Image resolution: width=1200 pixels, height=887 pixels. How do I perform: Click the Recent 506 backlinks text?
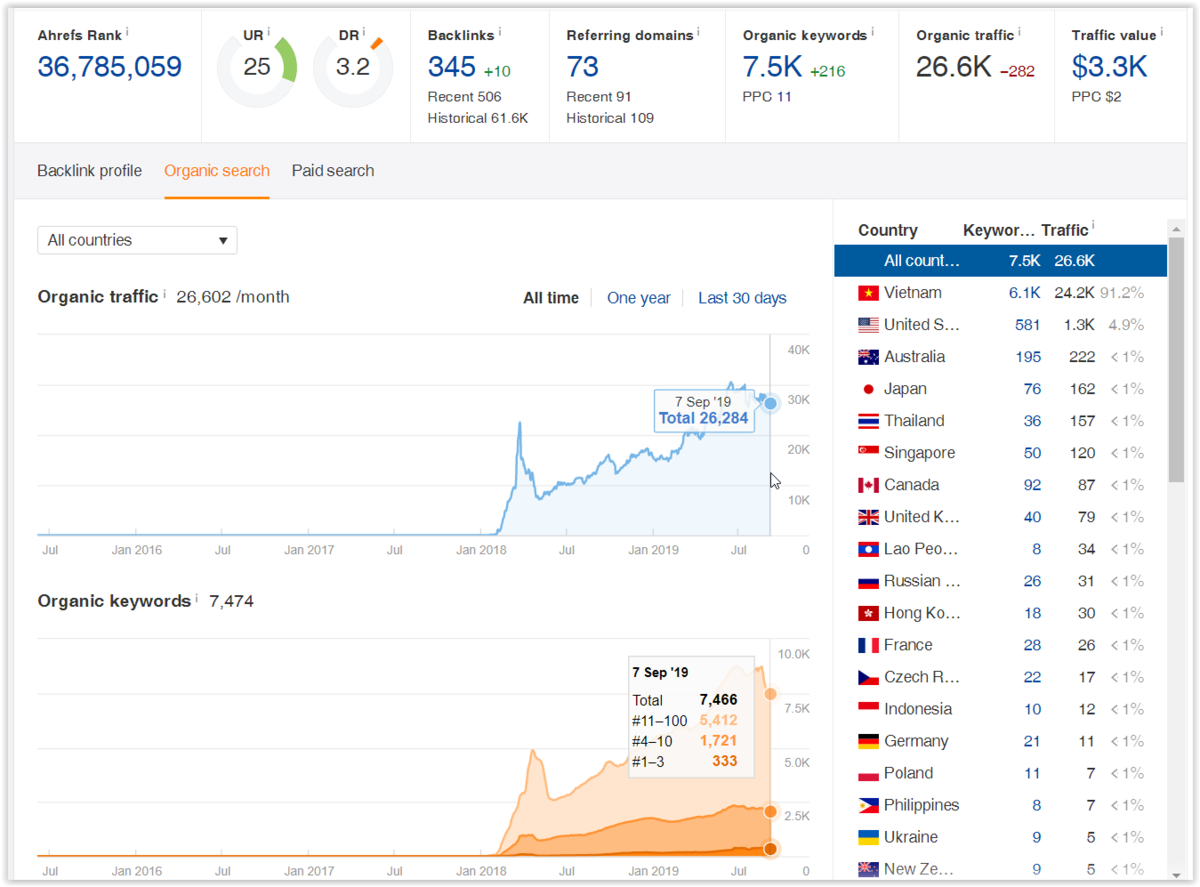tap(465, 97)
